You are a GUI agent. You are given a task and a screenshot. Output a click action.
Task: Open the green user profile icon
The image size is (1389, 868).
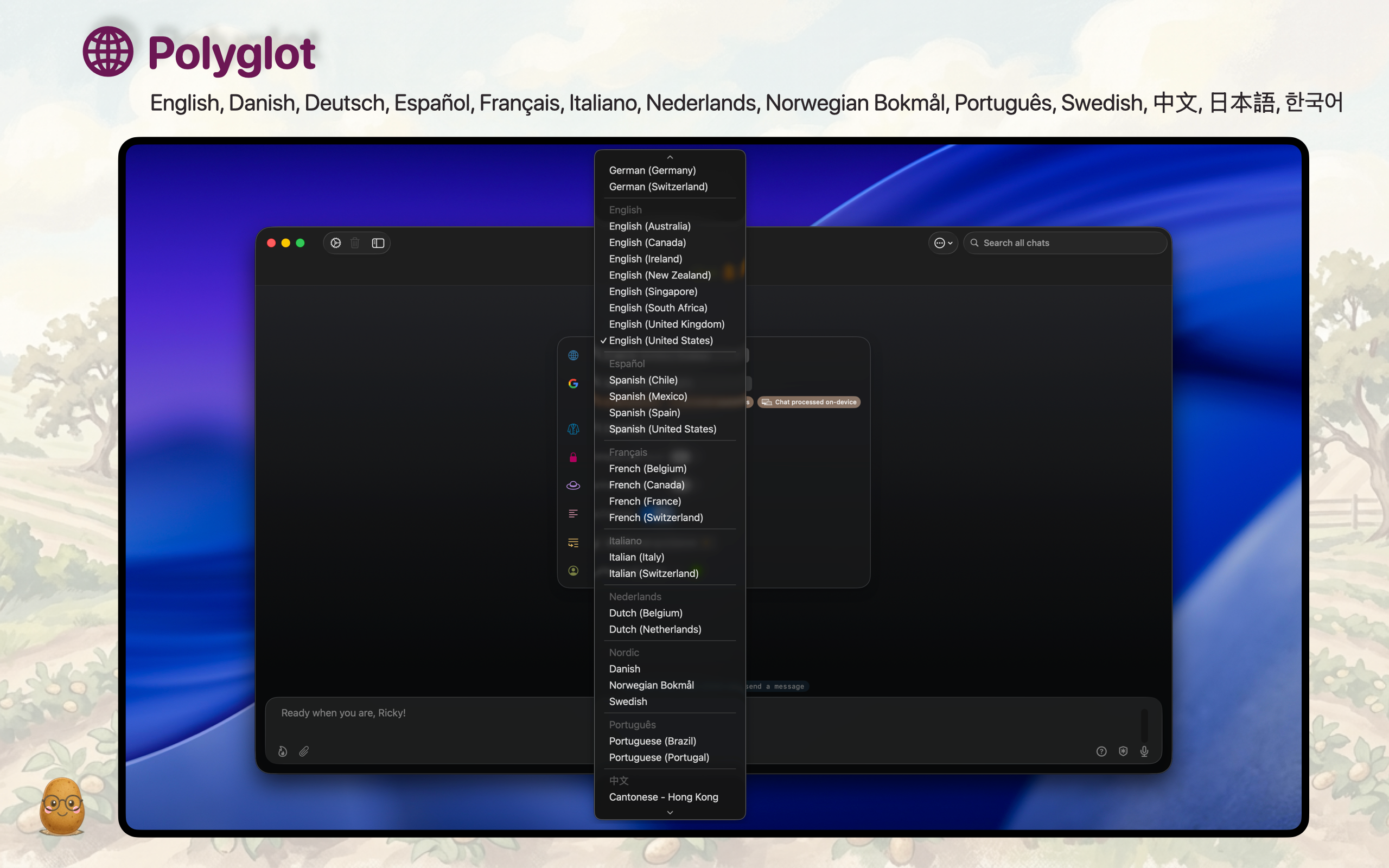coord(573,571)
